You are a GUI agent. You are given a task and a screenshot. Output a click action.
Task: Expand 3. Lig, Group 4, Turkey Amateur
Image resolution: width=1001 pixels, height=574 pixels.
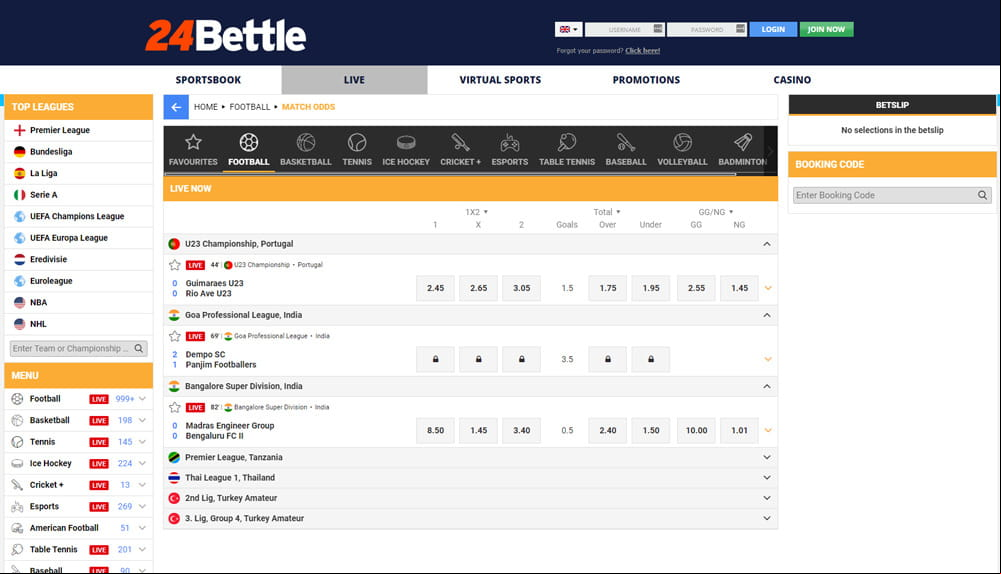click(767, 518)
